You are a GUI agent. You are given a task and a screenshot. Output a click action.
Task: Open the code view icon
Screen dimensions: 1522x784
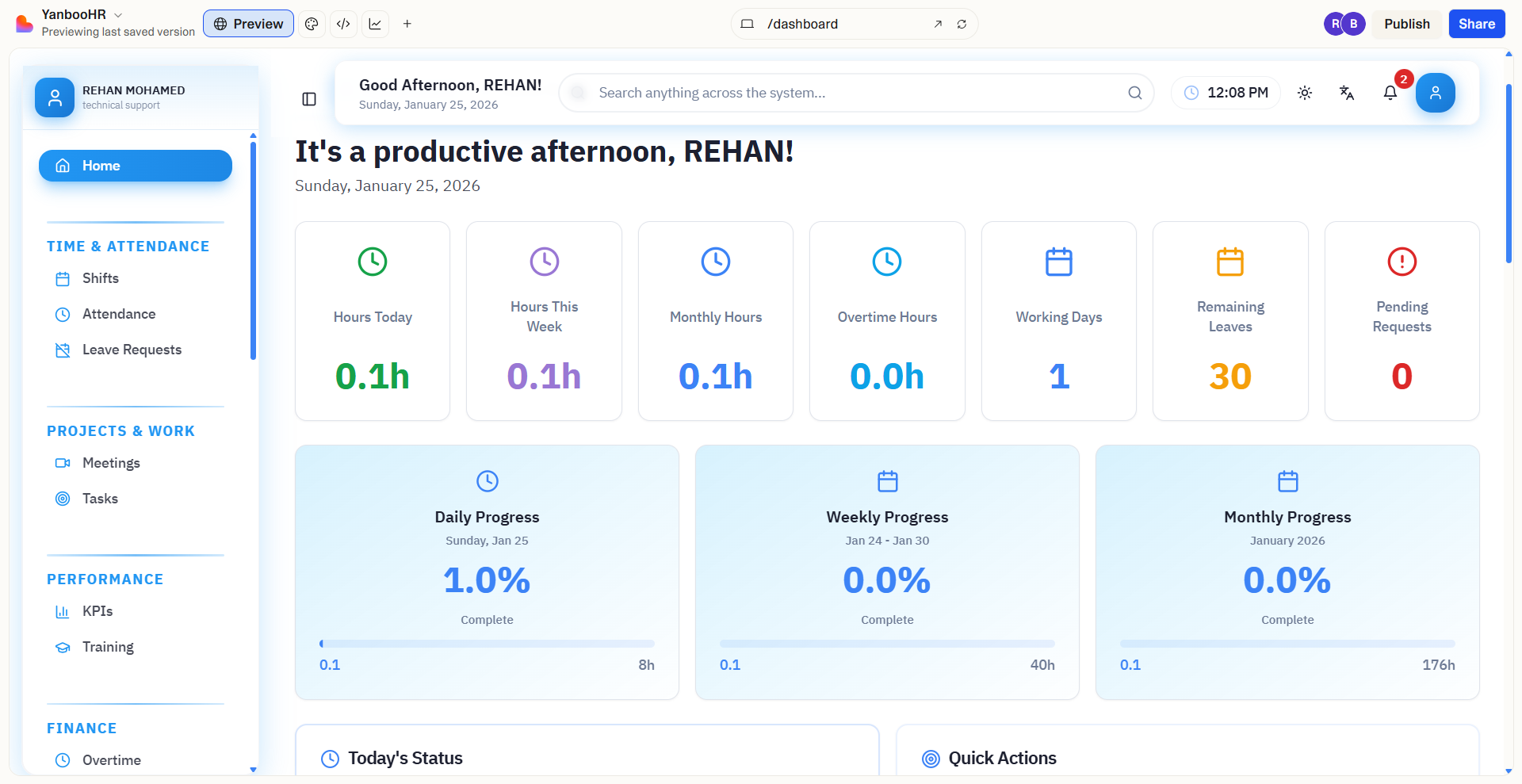click(343, 24)
